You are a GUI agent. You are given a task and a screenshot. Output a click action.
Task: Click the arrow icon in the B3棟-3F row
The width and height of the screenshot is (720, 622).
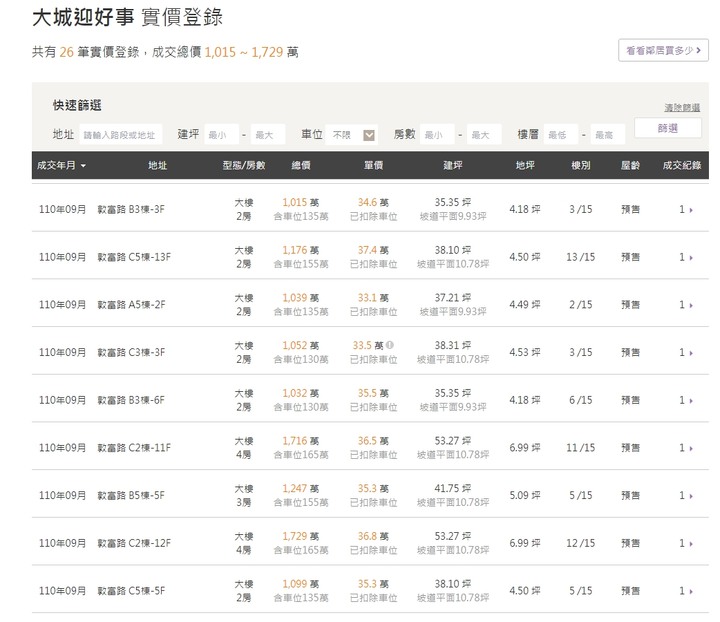[689, 210]
